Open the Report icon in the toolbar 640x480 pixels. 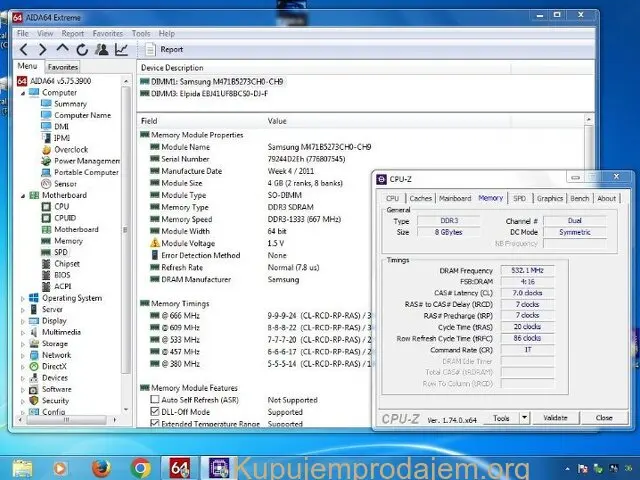click(x=150, y=49)
